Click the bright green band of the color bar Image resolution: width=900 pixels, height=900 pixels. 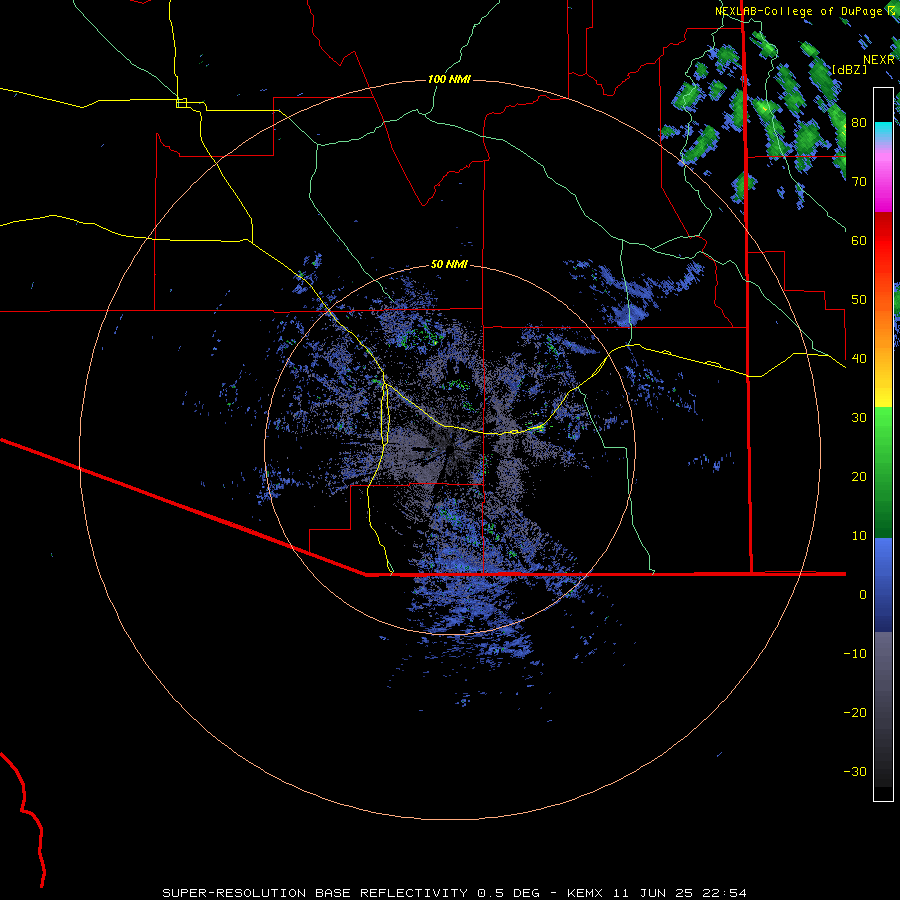tap(883, 428)
